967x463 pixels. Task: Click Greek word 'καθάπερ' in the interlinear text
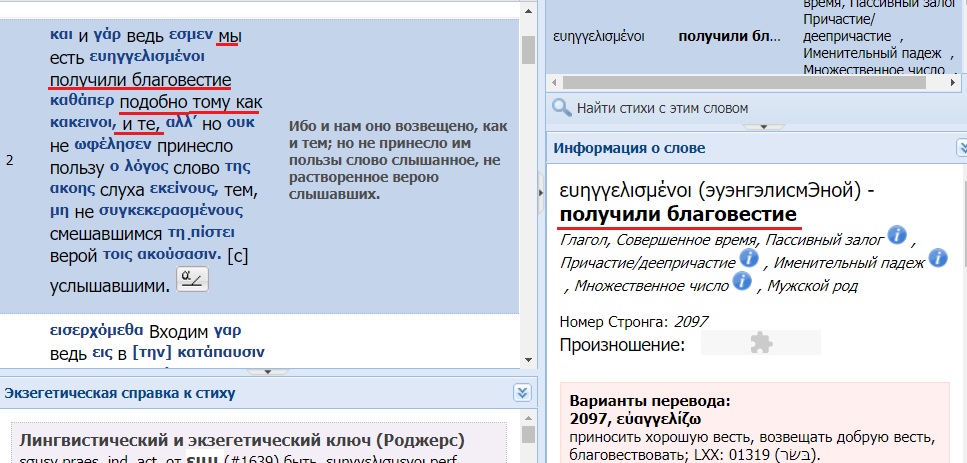click(81, 101)
